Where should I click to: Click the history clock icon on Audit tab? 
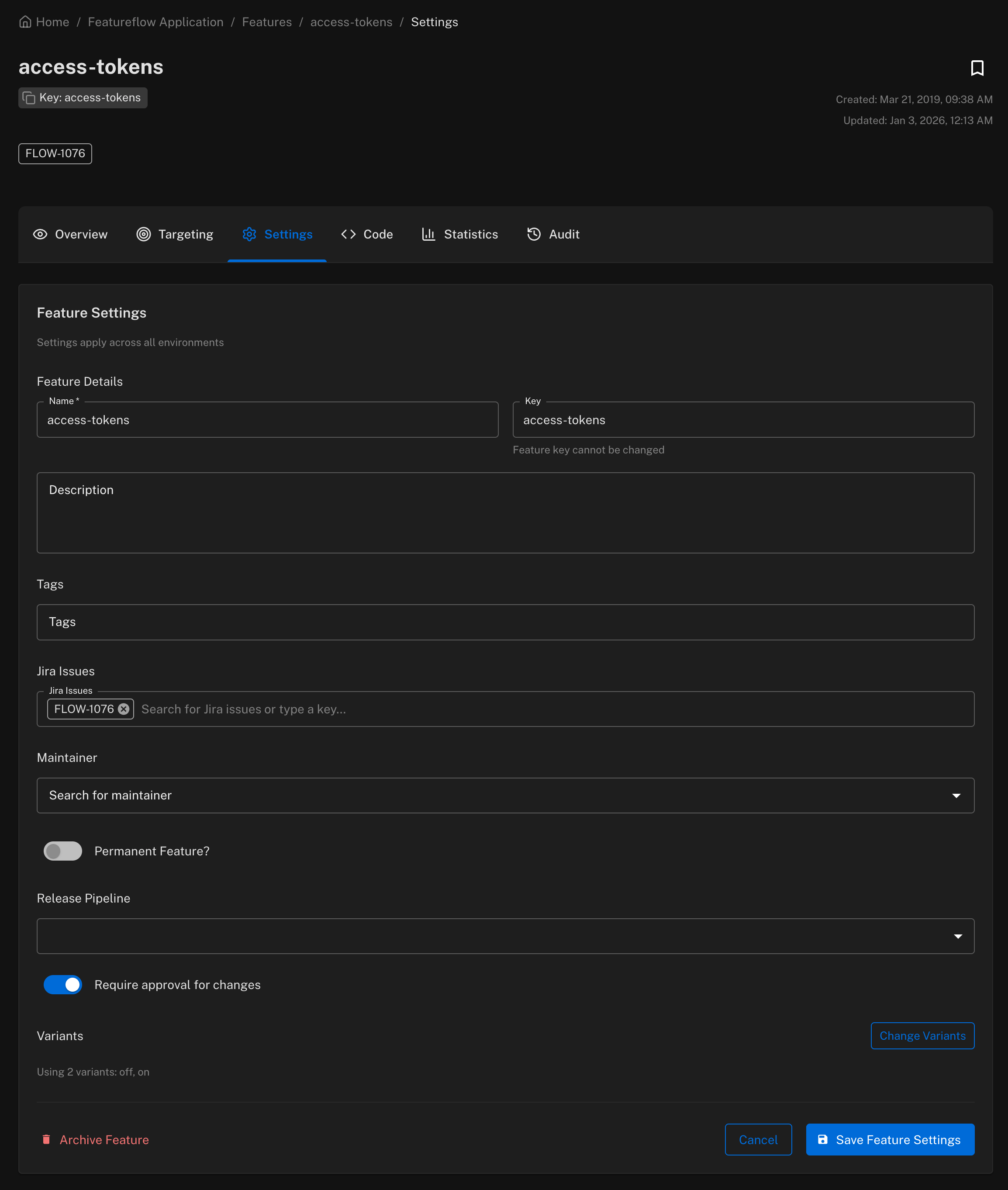pos(534,234)
